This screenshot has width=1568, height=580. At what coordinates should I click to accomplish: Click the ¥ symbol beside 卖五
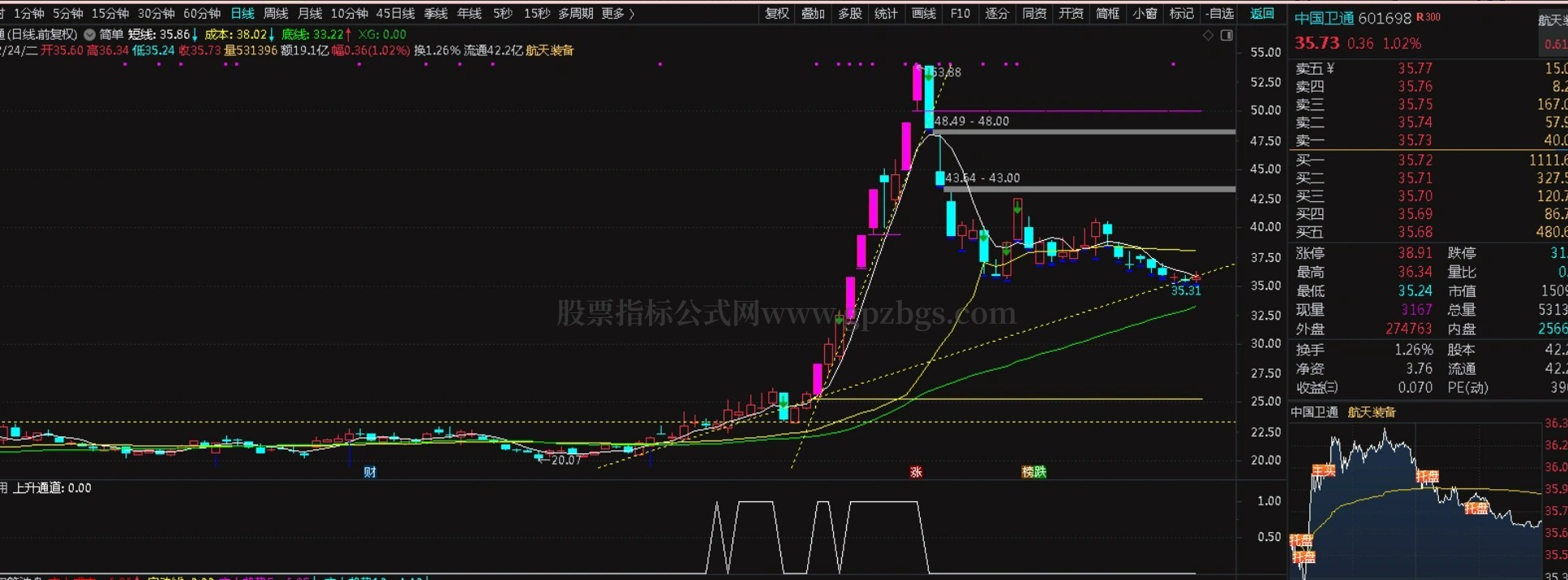click(x=1330, y=69)
